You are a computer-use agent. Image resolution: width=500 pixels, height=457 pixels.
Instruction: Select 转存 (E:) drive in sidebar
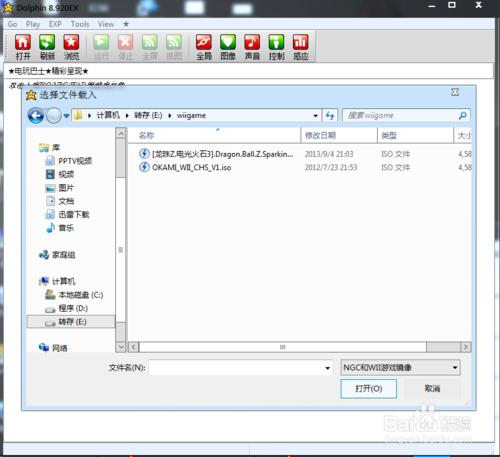point(71,322)
